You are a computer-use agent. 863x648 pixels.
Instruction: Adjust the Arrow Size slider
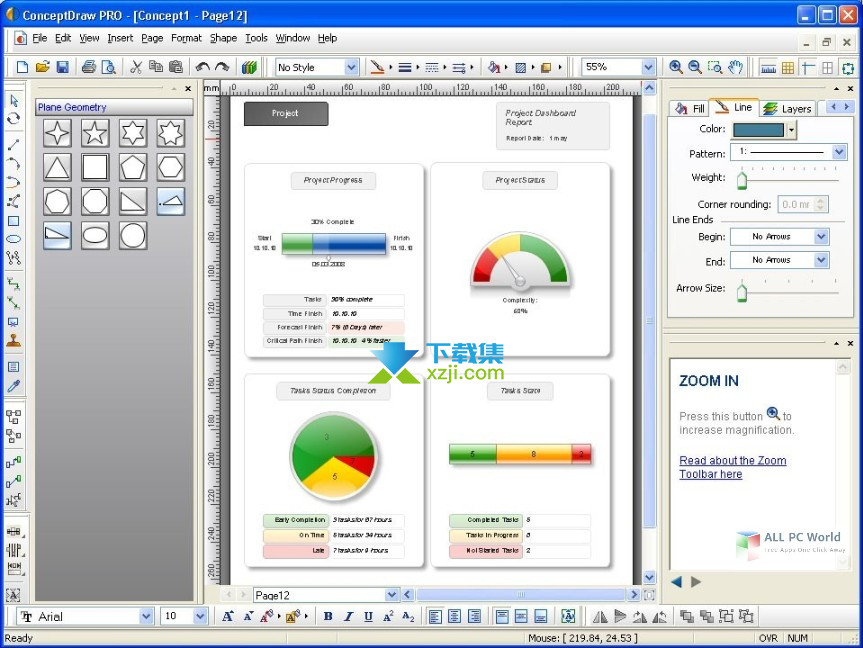click(x=741, y=291)
